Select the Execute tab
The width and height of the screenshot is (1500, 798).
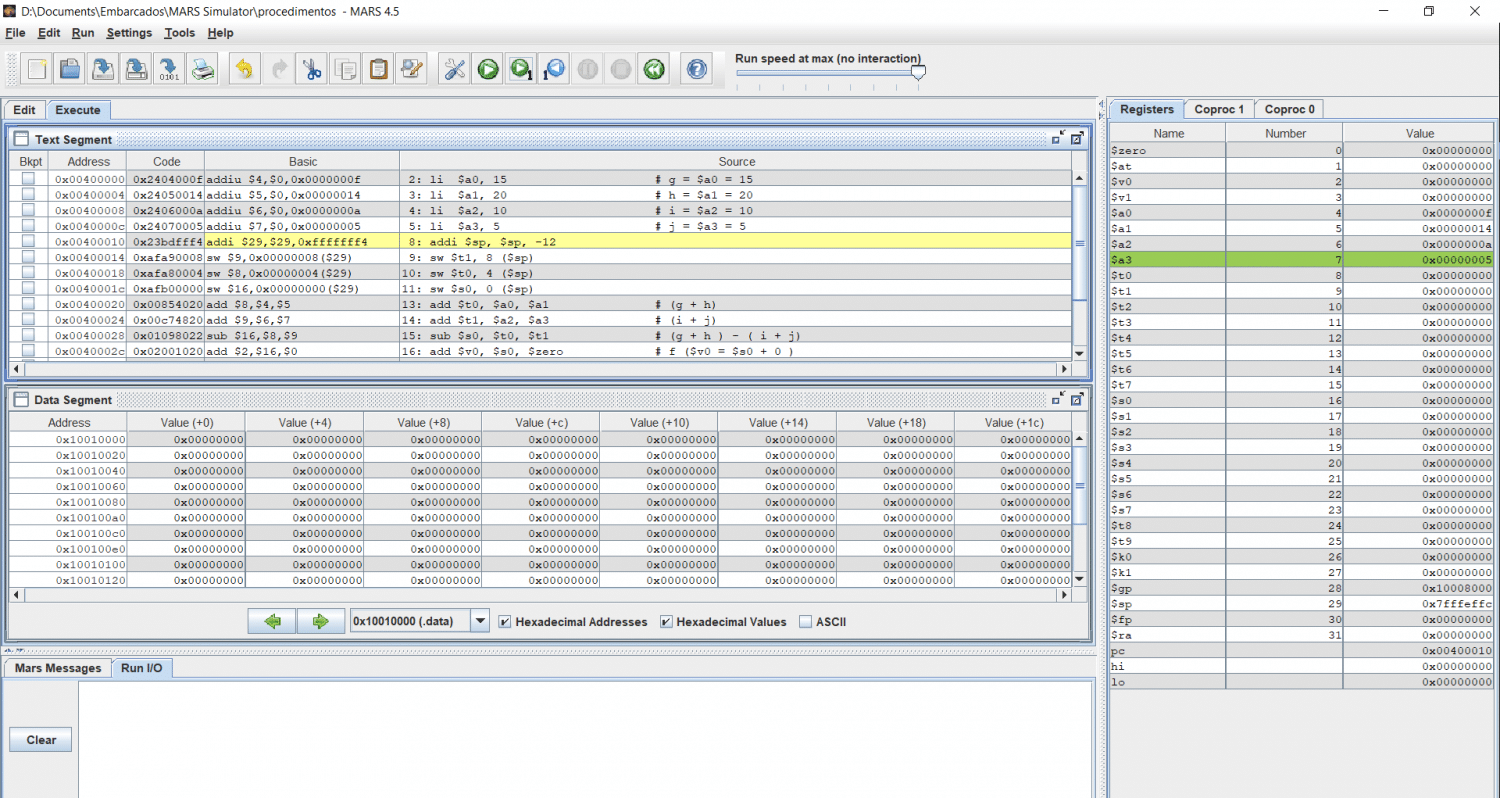point(78,110)
